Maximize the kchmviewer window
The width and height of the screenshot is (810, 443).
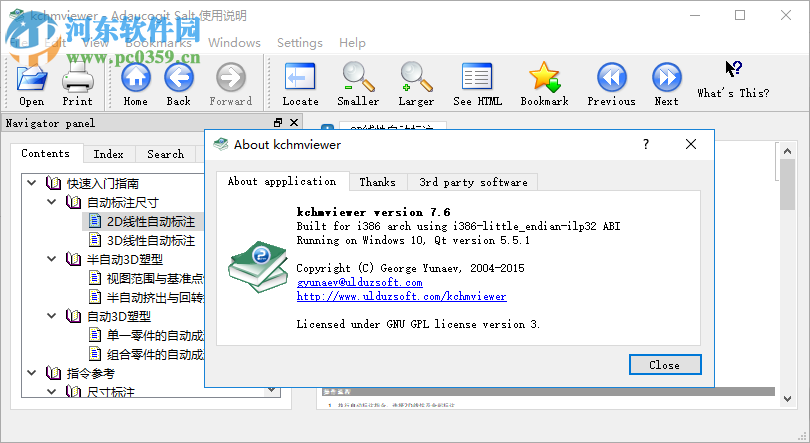pos(740,15)
